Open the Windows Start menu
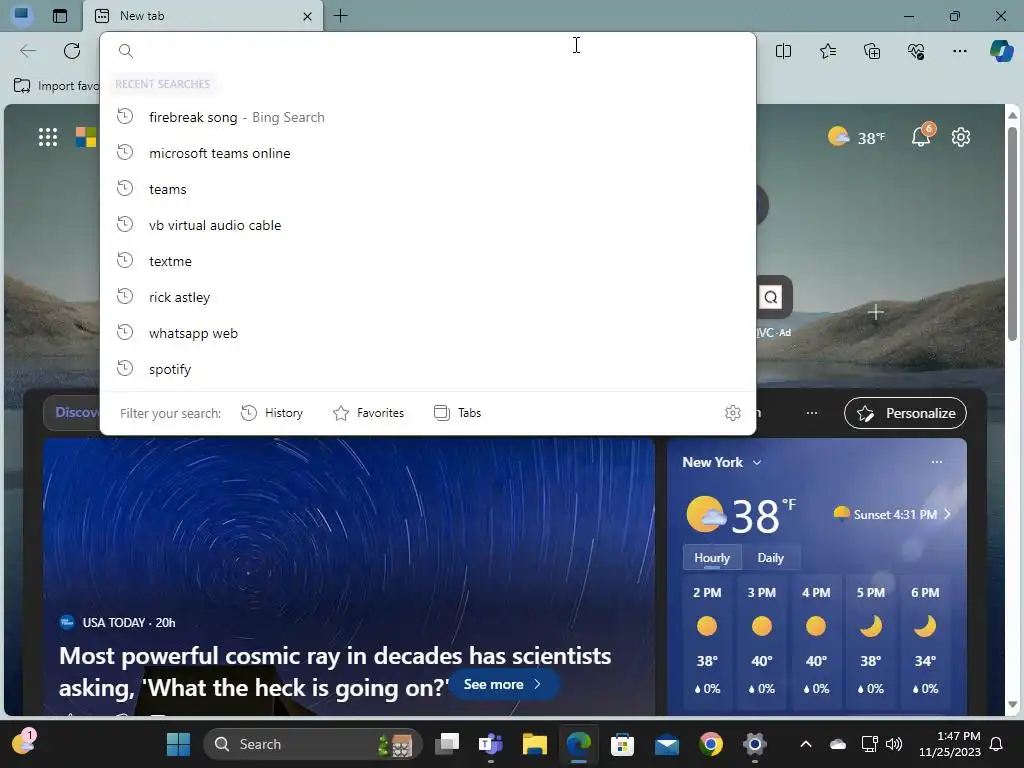Viewport: 1024px width, 768px height. coord(178,744)
